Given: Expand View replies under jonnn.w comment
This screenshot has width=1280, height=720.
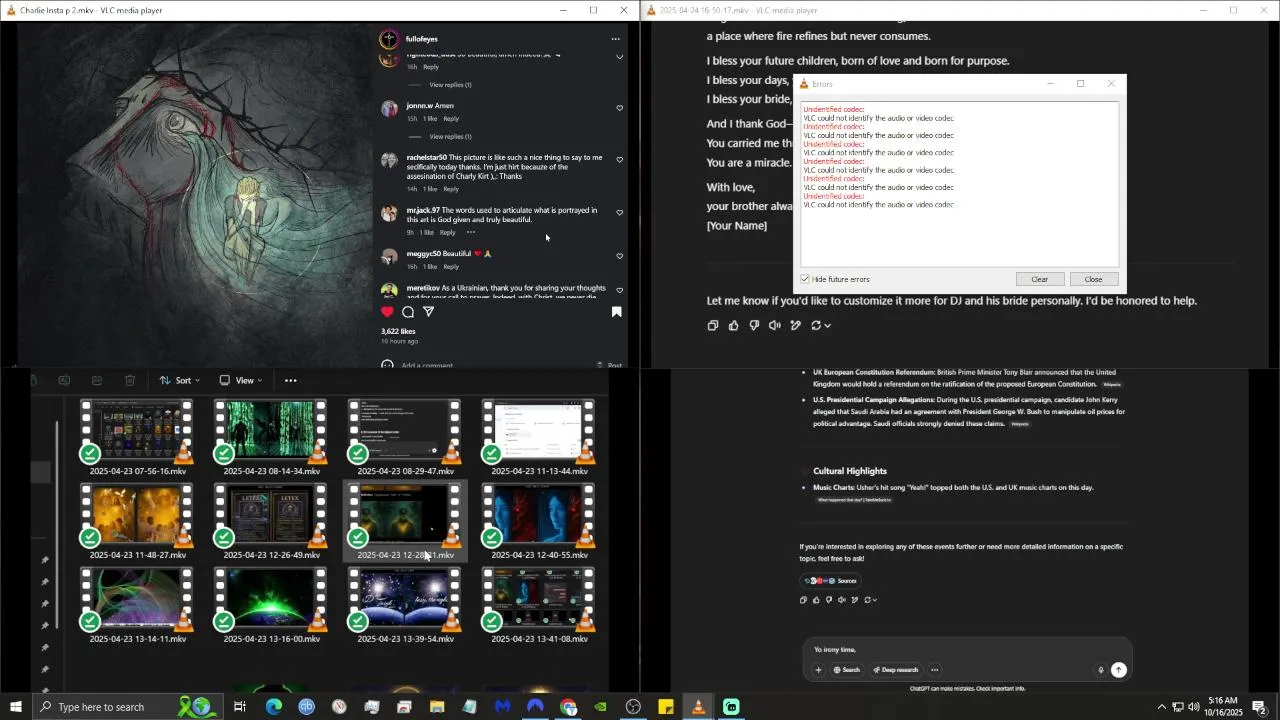Looking at the screenshot, I should point(450,136).
